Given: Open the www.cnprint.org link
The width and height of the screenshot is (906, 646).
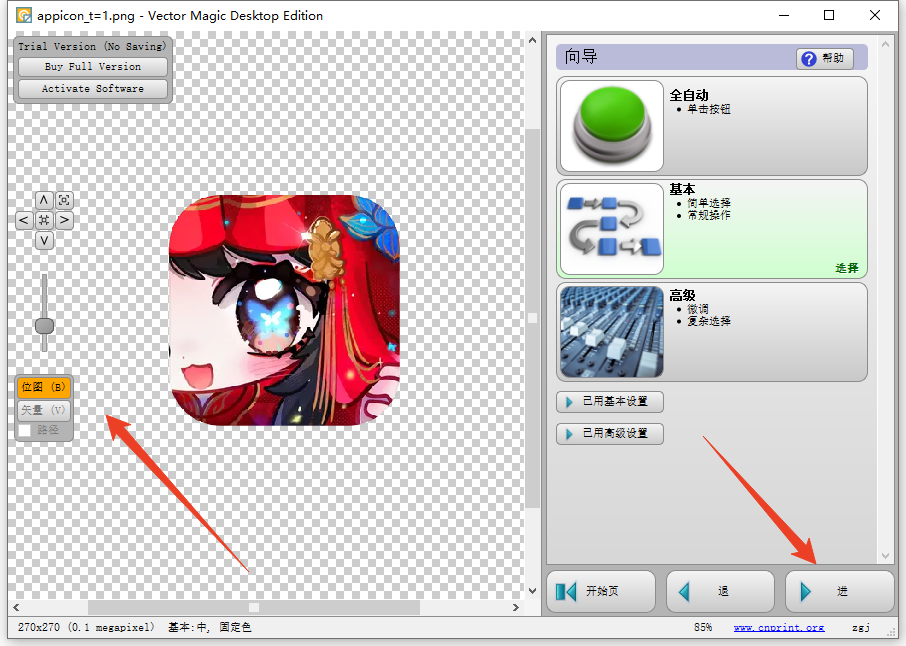Looking at the screenshot, I should click(778, 627).
